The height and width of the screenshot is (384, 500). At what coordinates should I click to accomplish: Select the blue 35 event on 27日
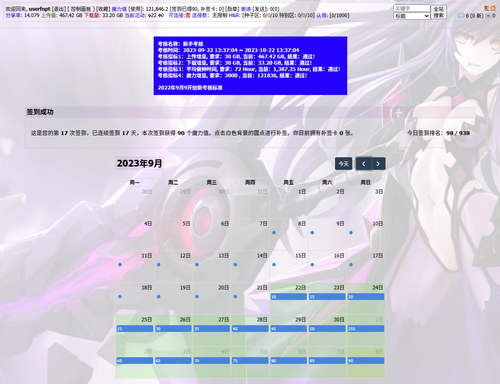pyautogui.click(x=212, y=329)
